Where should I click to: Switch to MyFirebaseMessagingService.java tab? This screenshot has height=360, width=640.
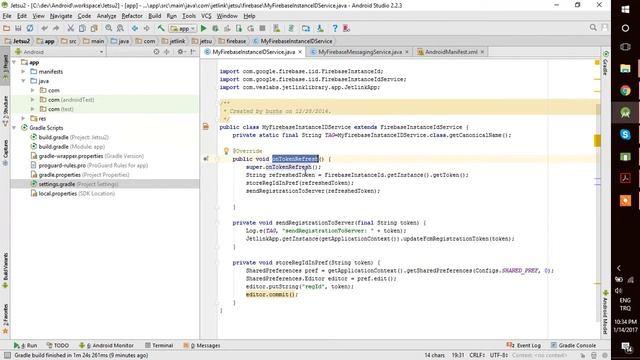point(360,52)
